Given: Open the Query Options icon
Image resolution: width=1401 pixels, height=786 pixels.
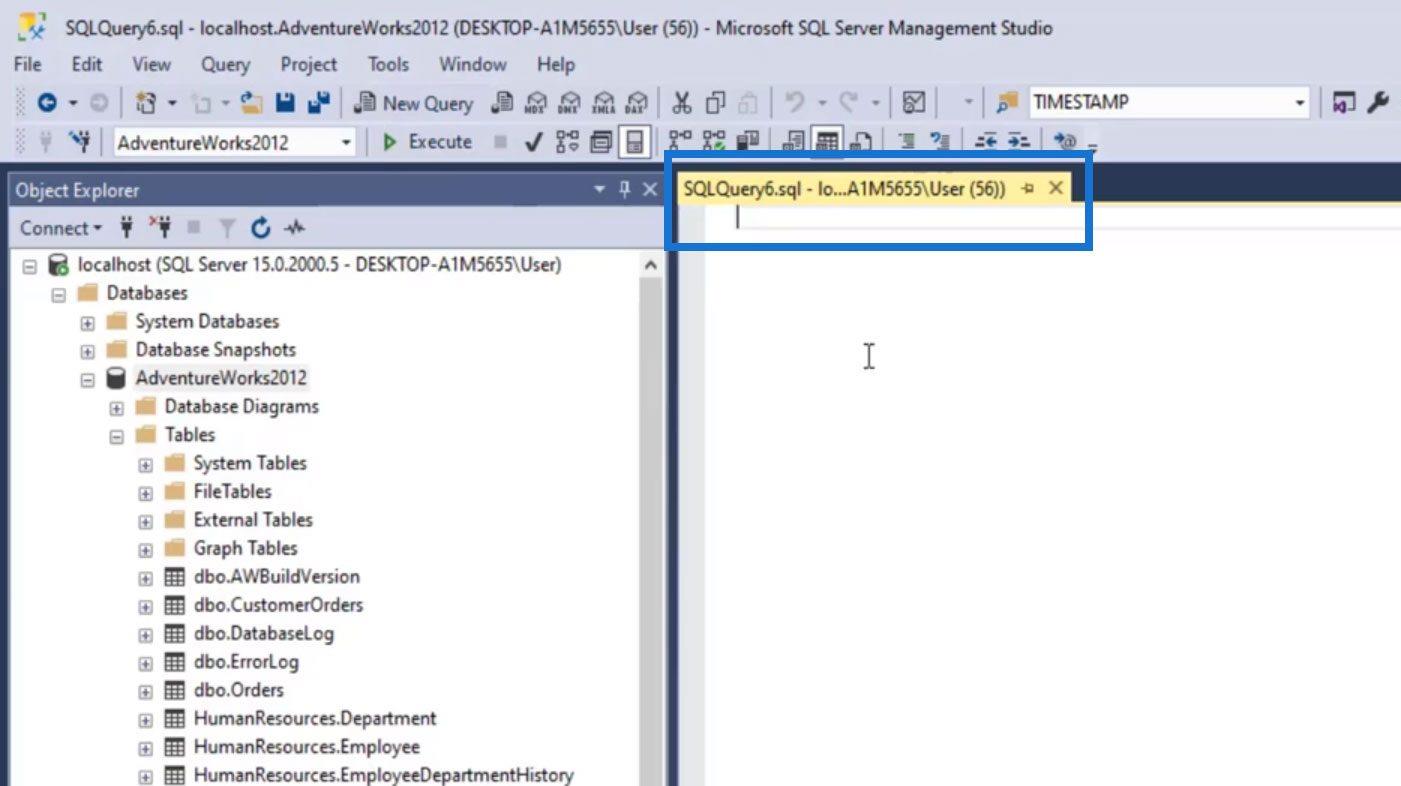Looking at the screenshot, I should tap(600, 142).
